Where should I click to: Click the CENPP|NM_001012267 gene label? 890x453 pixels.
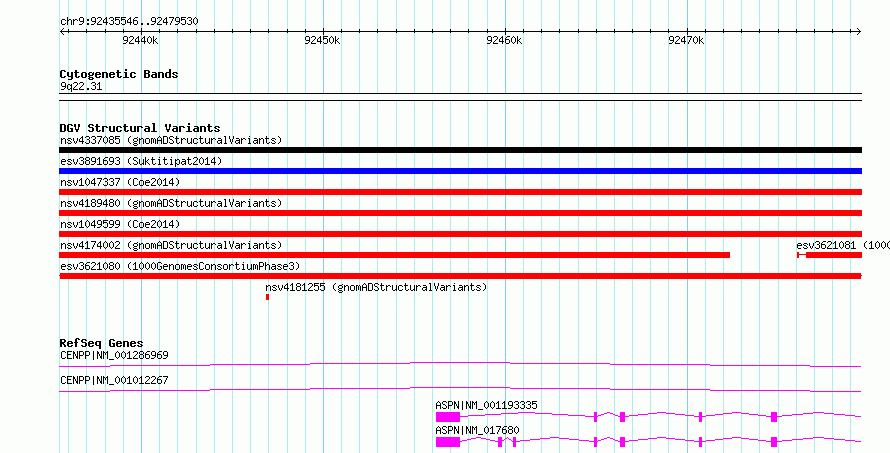(114, 380)
